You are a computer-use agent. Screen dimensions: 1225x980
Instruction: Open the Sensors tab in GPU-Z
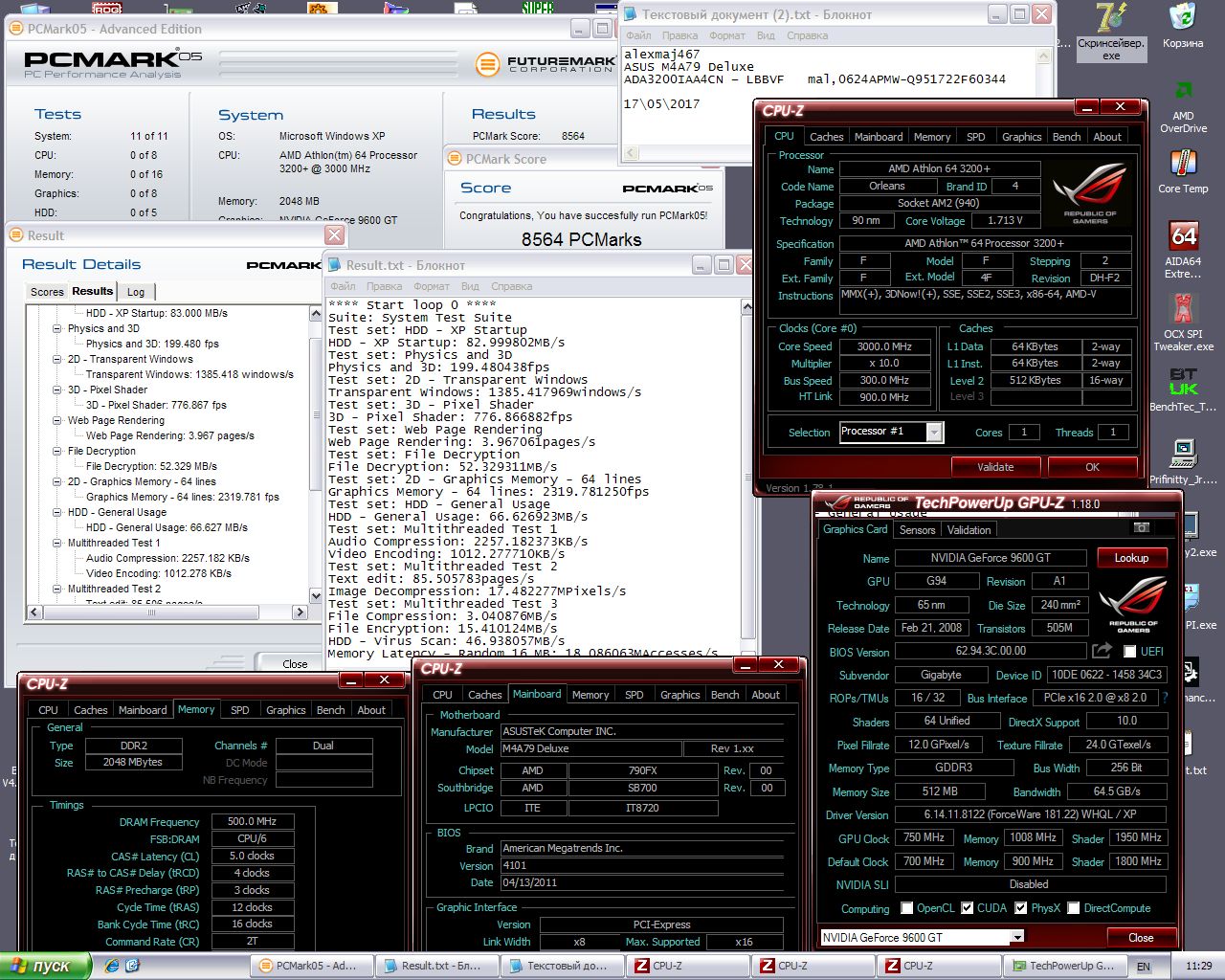917,530
